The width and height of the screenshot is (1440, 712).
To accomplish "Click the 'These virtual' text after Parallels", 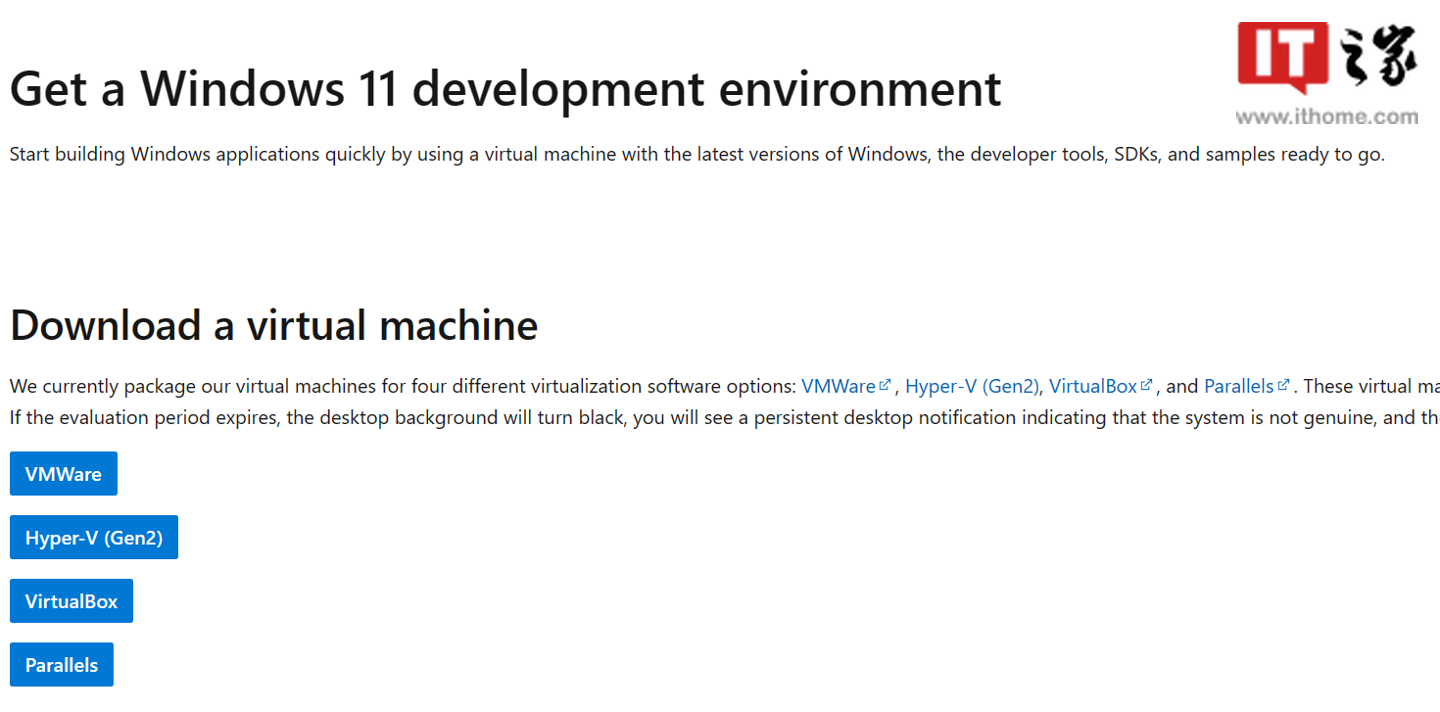I will (1370, 386).
